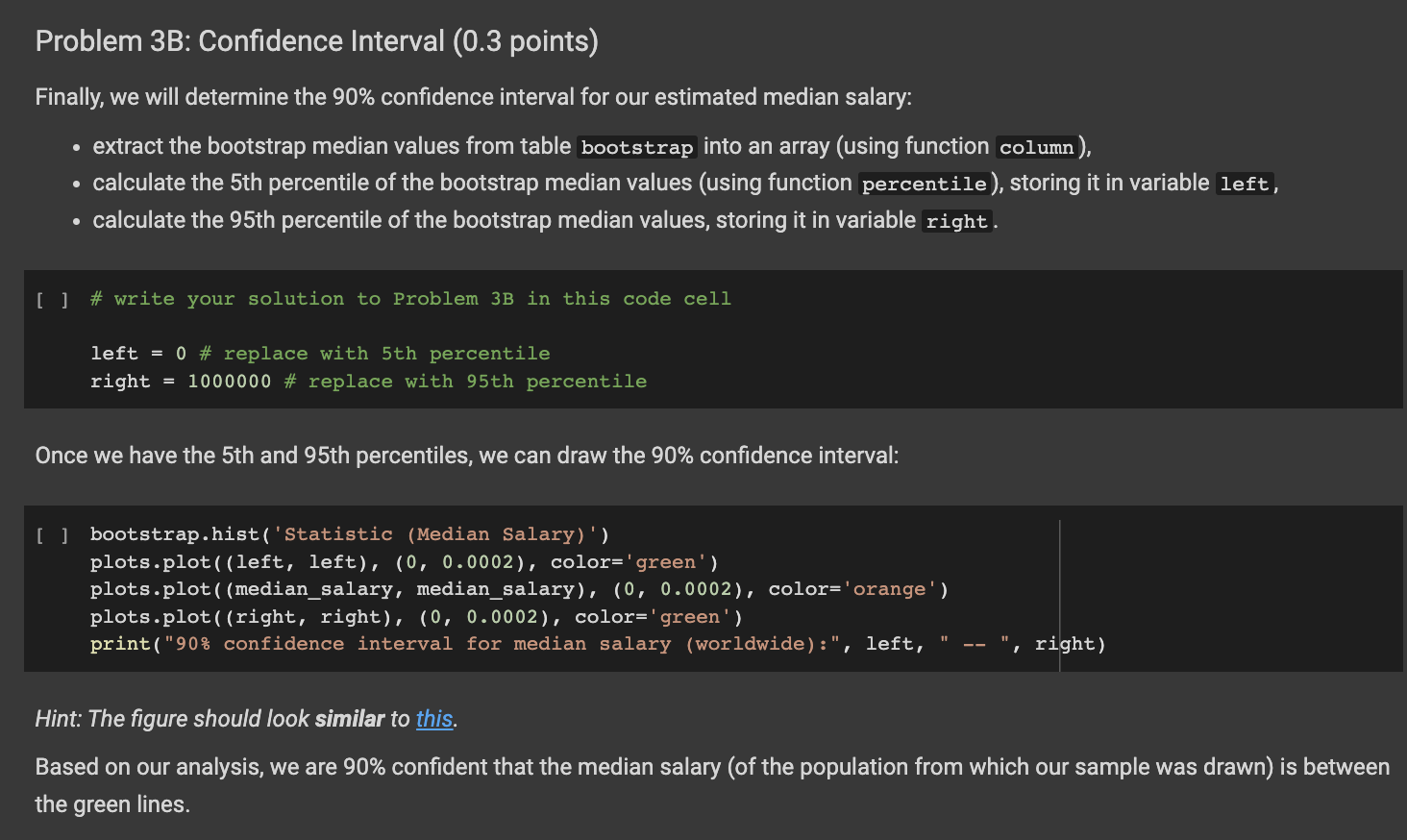Select the inline code badge labeled left

[1245, 184]
